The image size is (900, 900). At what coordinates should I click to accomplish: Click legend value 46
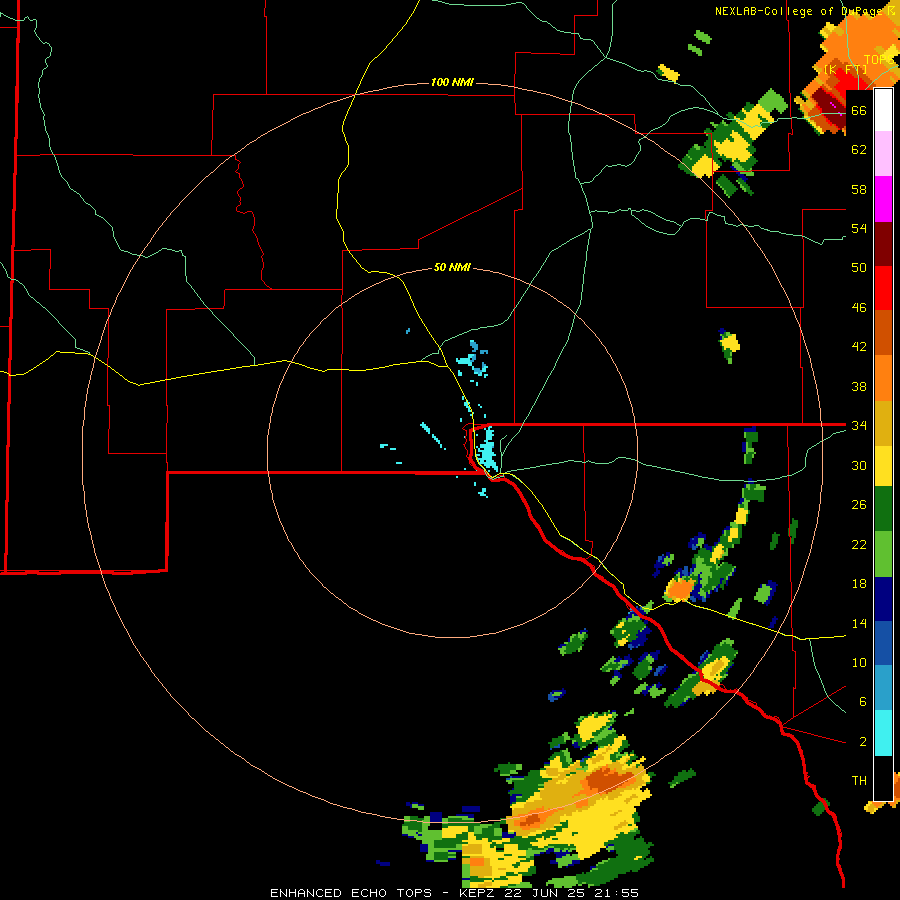click(859, 308)
